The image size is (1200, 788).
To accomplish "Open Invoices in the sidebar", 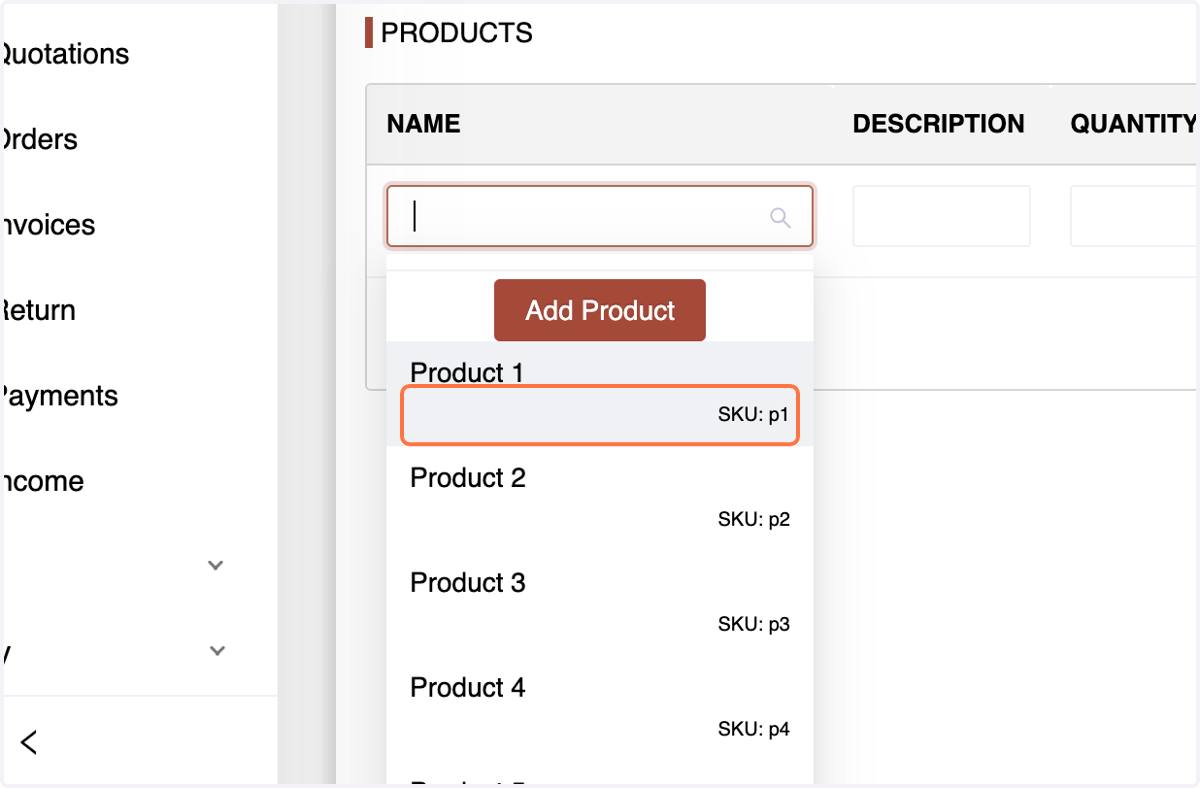I will (x=48, y=225).
